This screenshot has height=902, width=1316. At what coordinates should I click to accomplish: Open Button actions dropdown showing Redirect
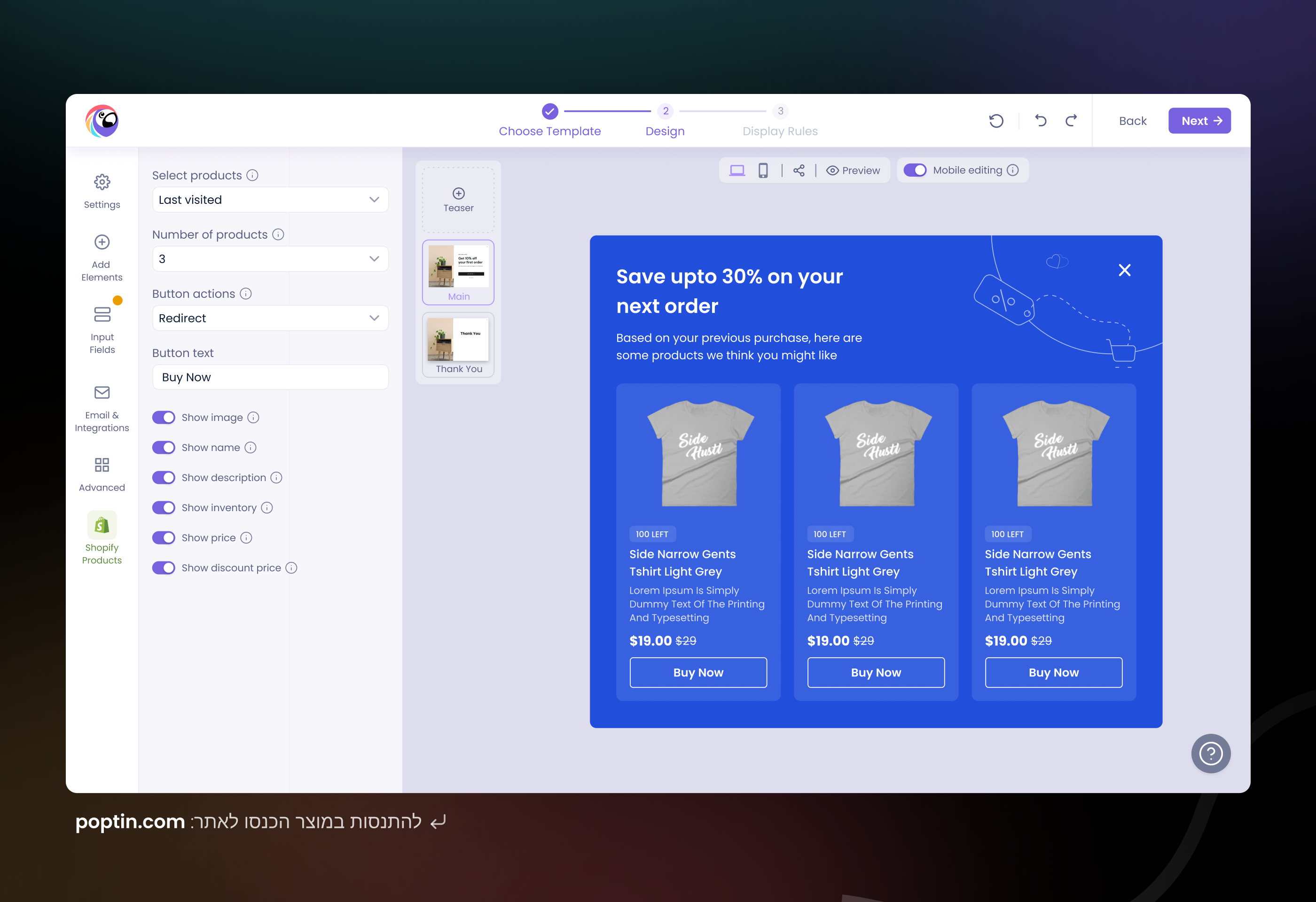(x=270, y=318)
